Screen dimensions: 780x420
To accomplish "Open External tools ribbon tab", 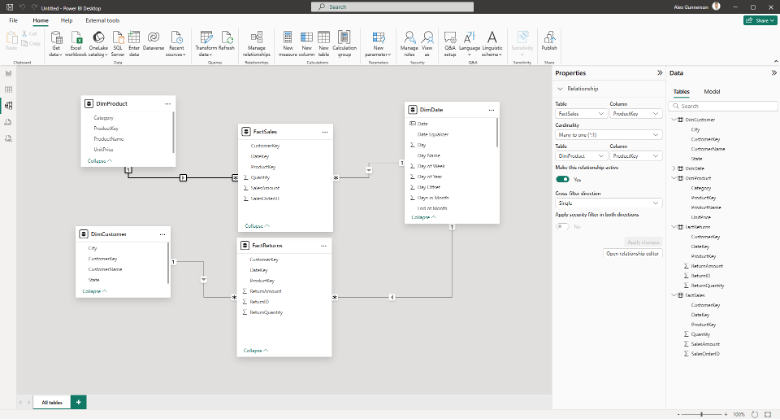I will (x=102, y=20).
